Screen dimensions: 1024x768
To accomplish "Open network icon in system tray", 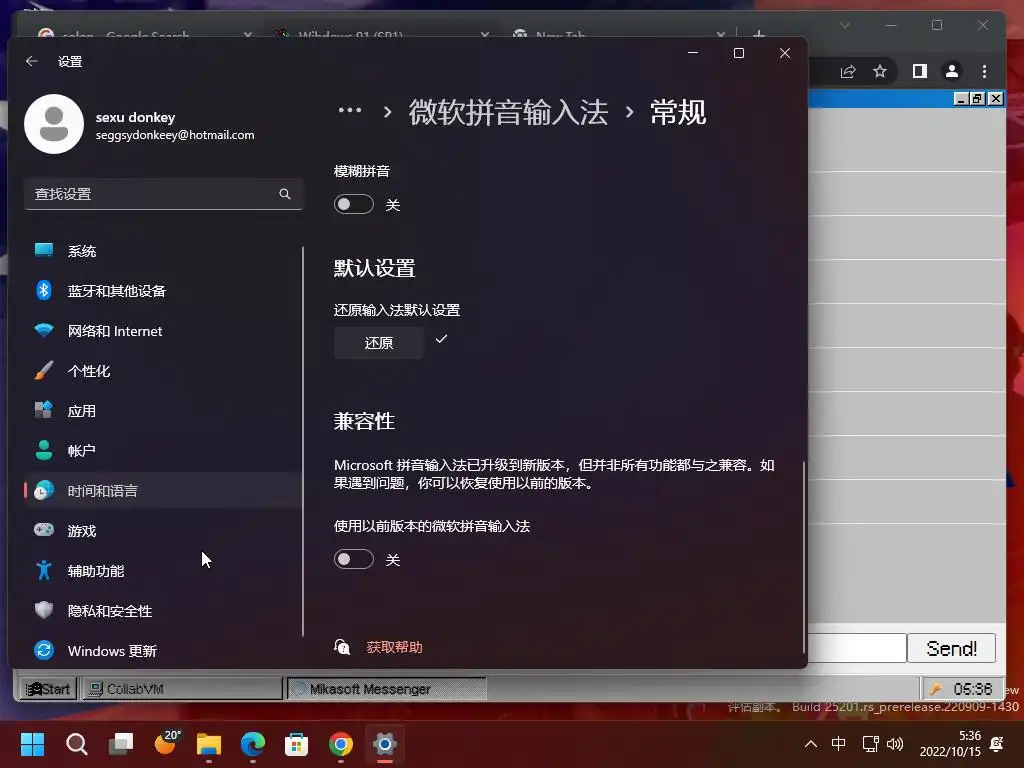I will tap(871, 744).
